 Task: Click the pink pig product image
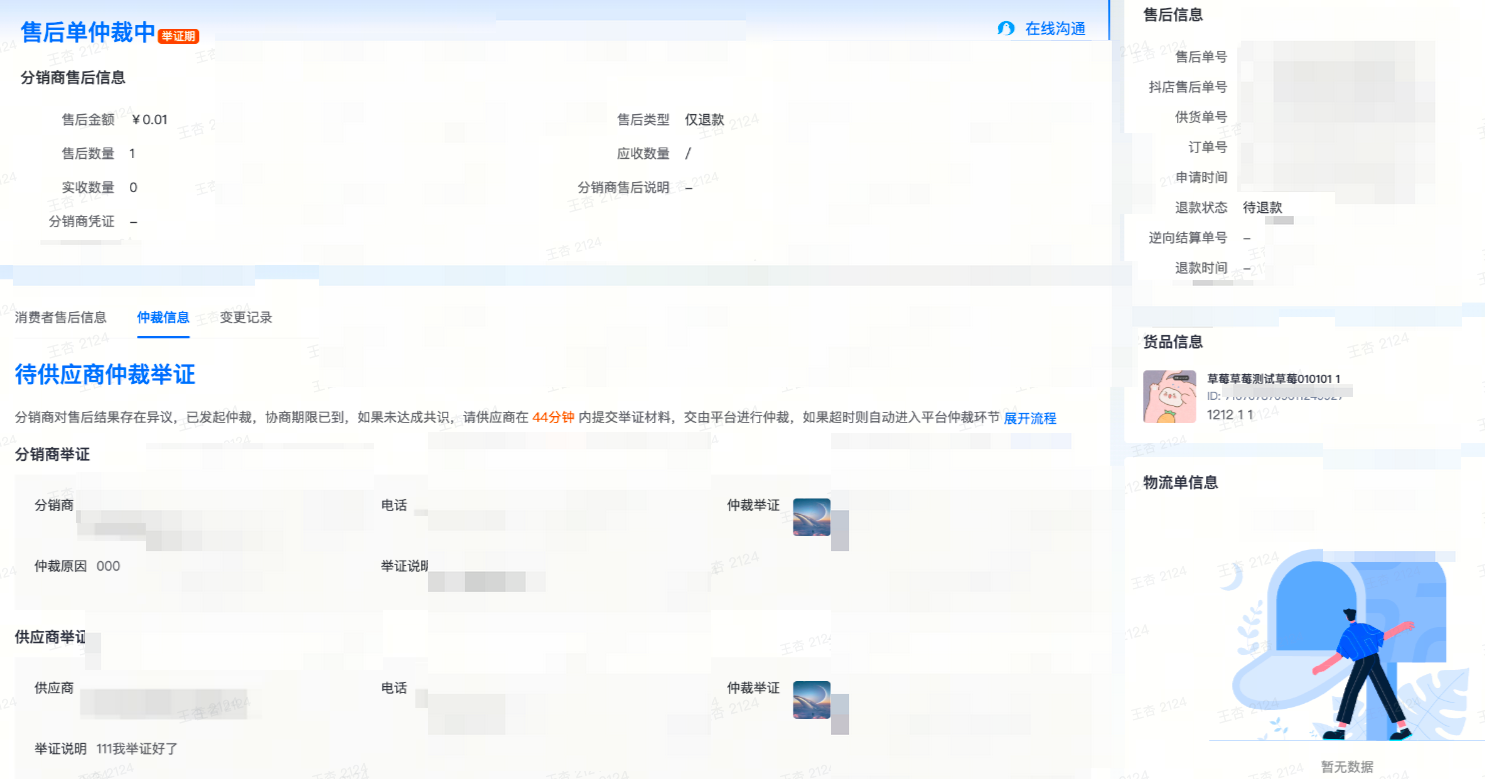(x=1169, y=396)
